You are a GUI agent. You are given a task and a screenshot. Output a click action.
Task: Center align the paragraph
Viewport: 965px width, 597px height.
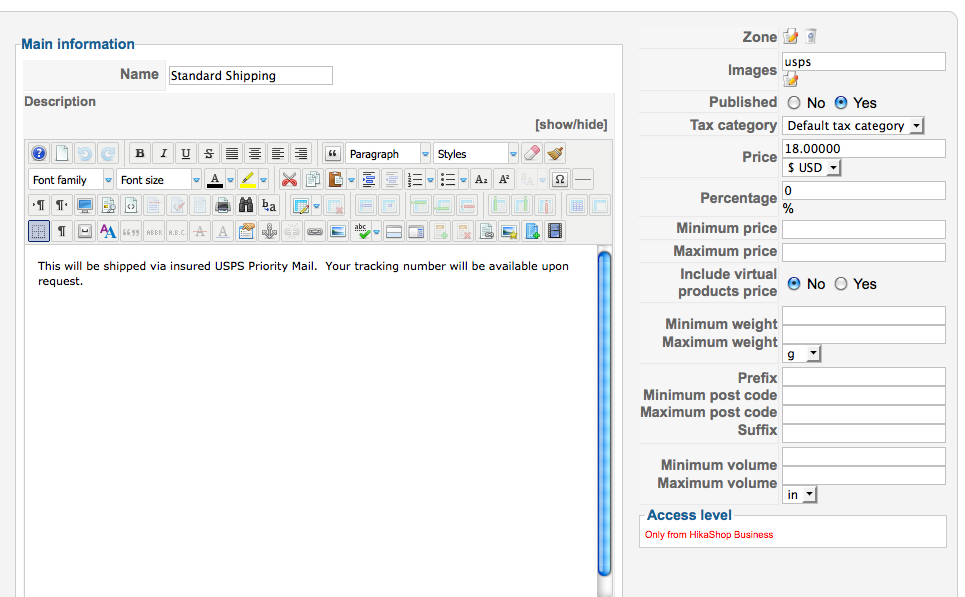(x=255, y=153)
